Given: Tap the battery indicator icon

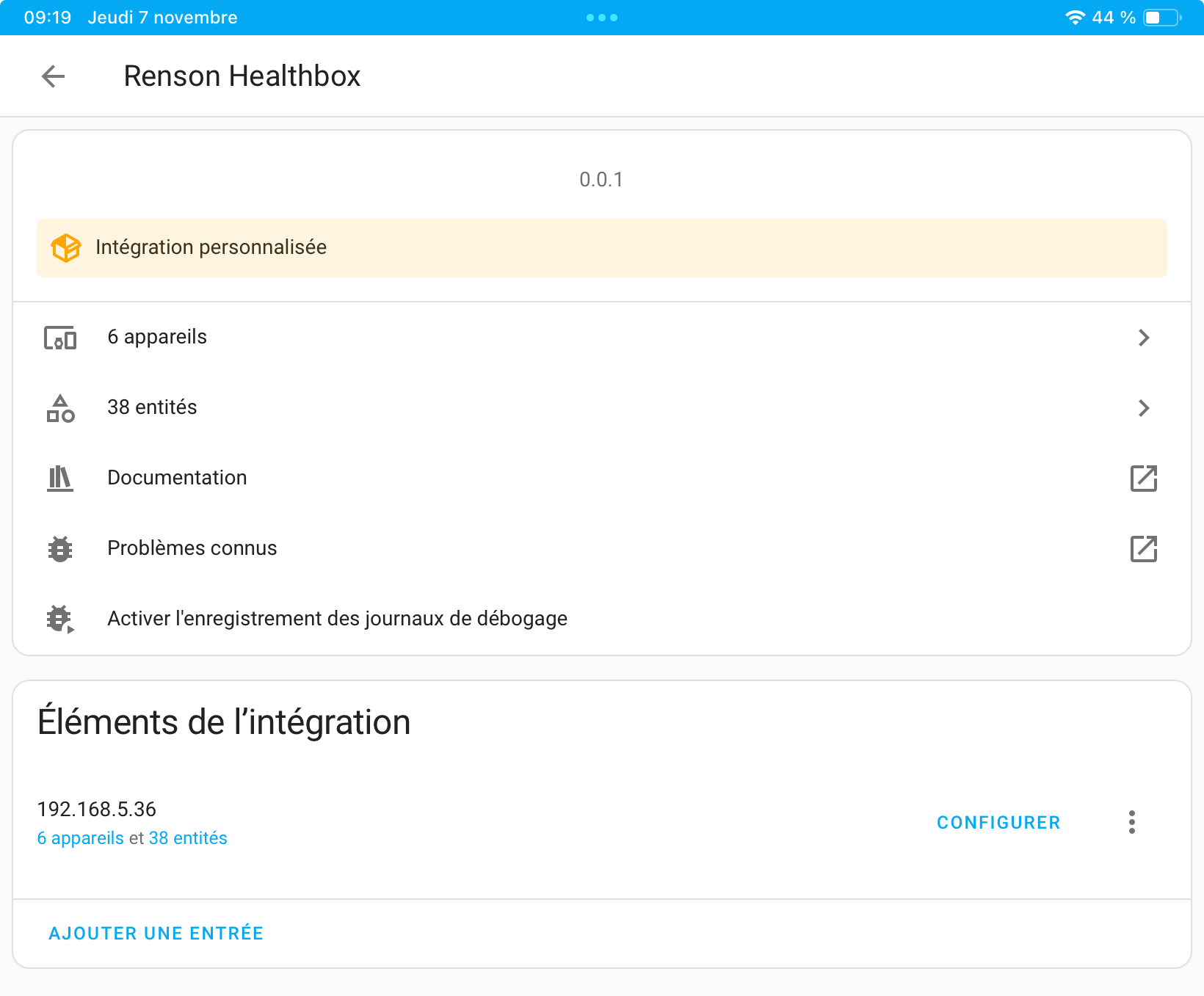Looking at the screenshot, I should point(1162,18).
